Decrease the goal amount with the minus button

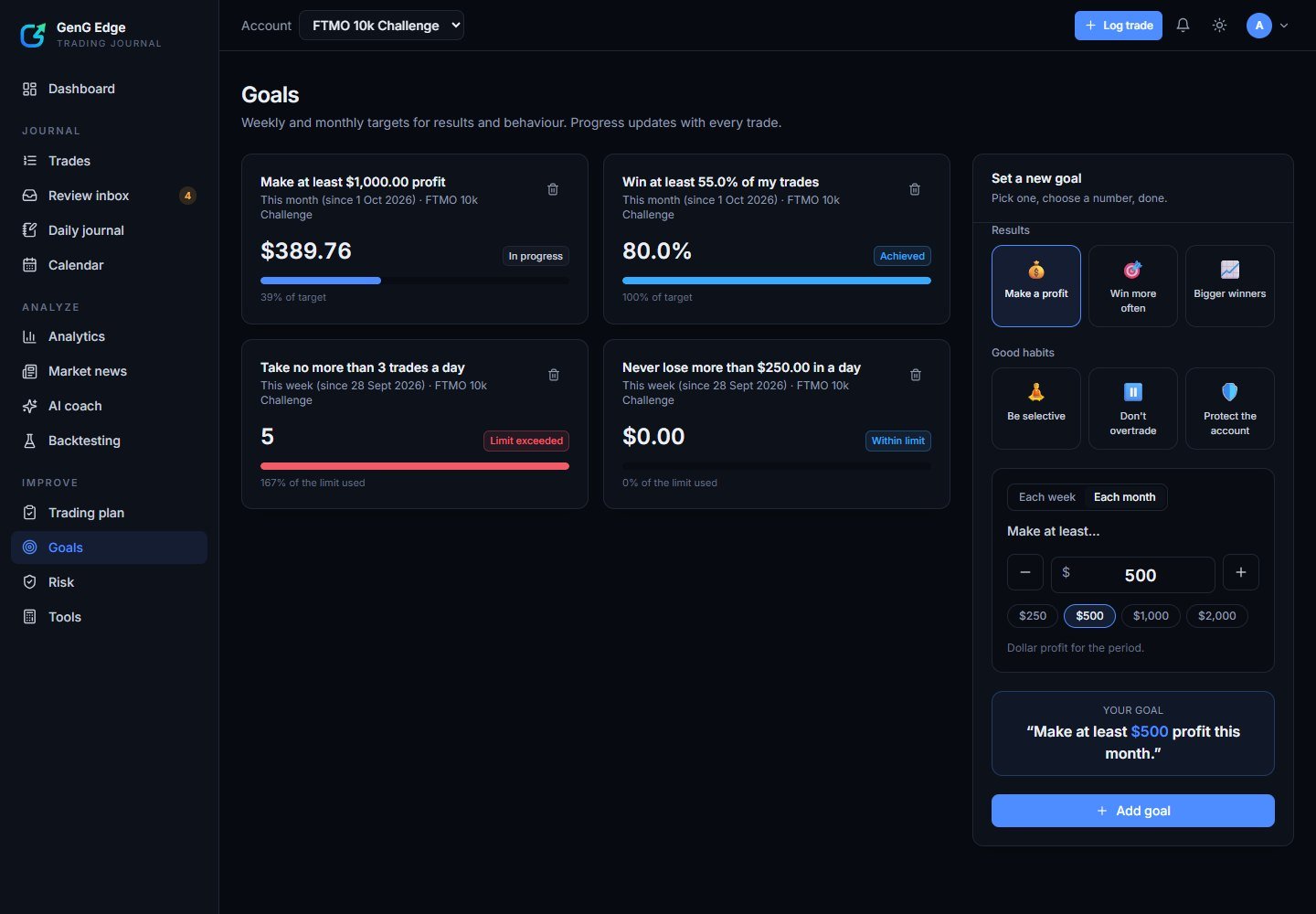(1025, 572)
